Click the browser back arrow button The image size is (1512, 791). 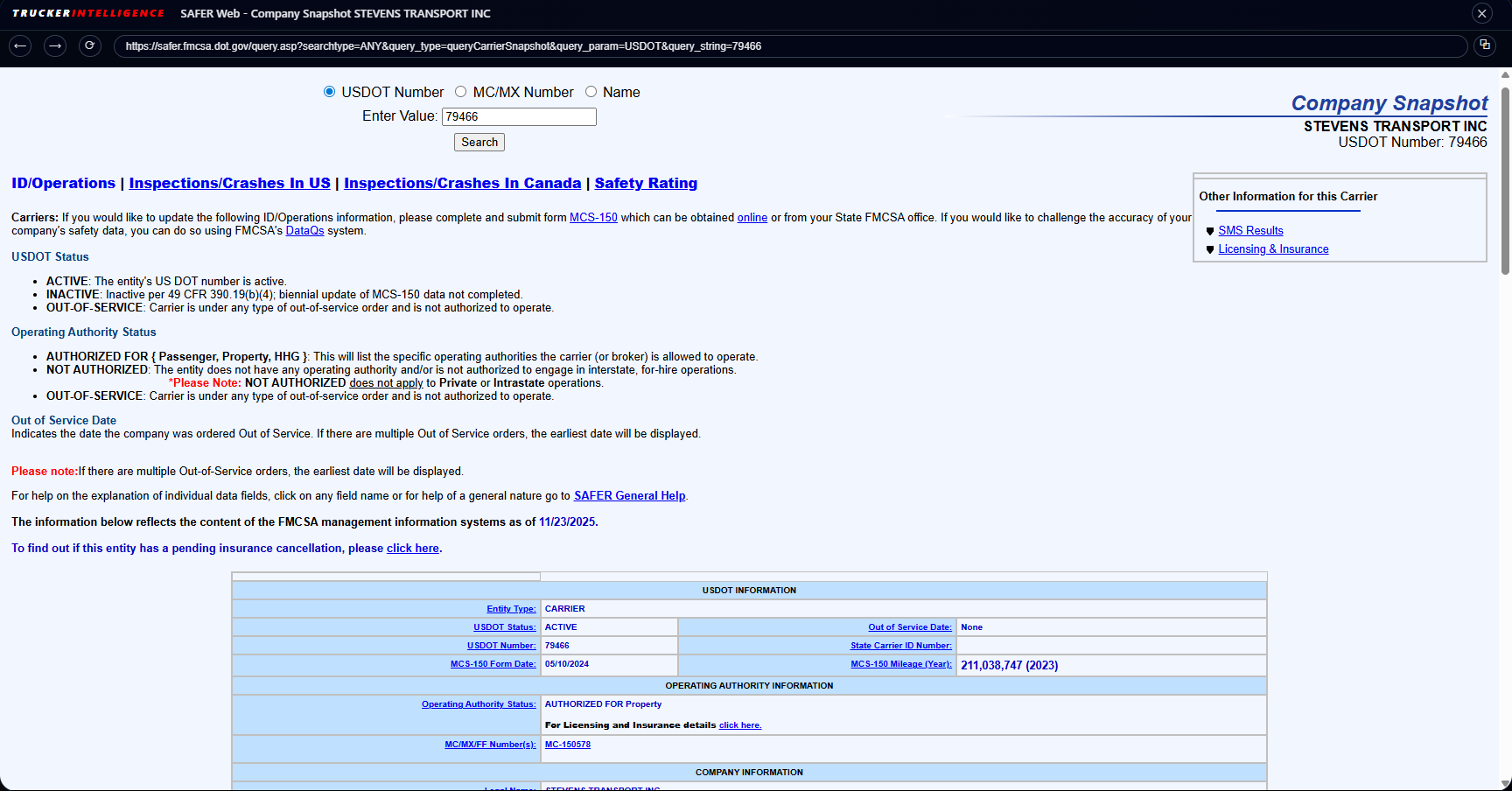pos(20,45)
